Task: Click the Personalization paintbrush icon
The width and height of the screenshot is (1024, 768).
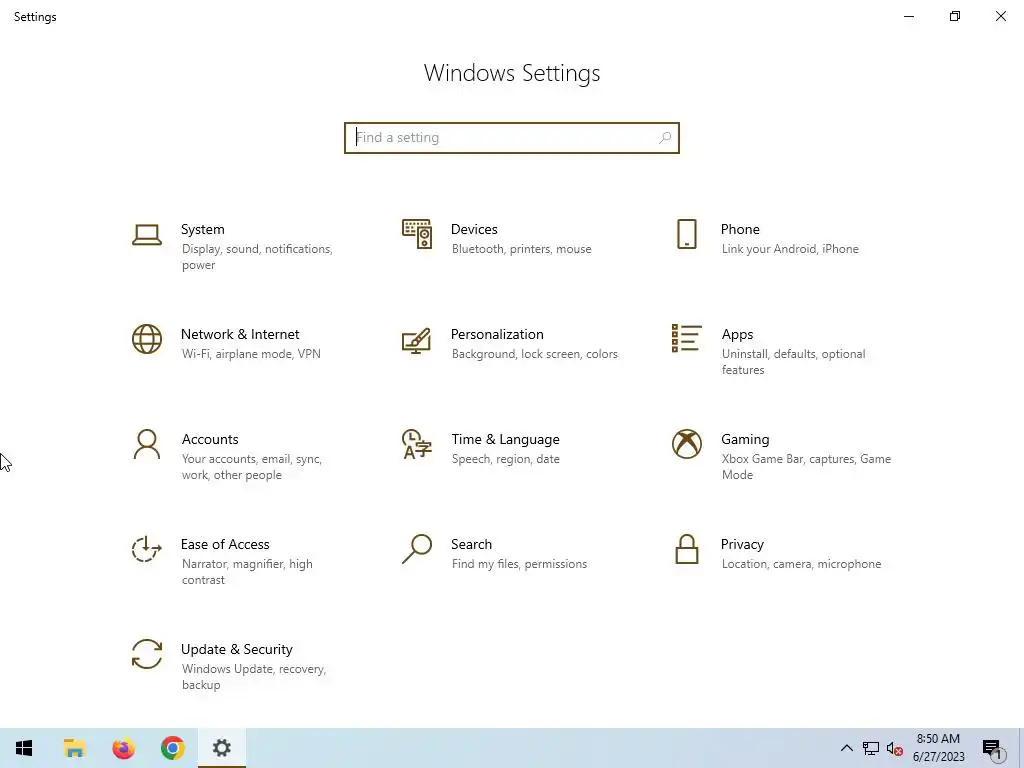Action: coord(417,340)
